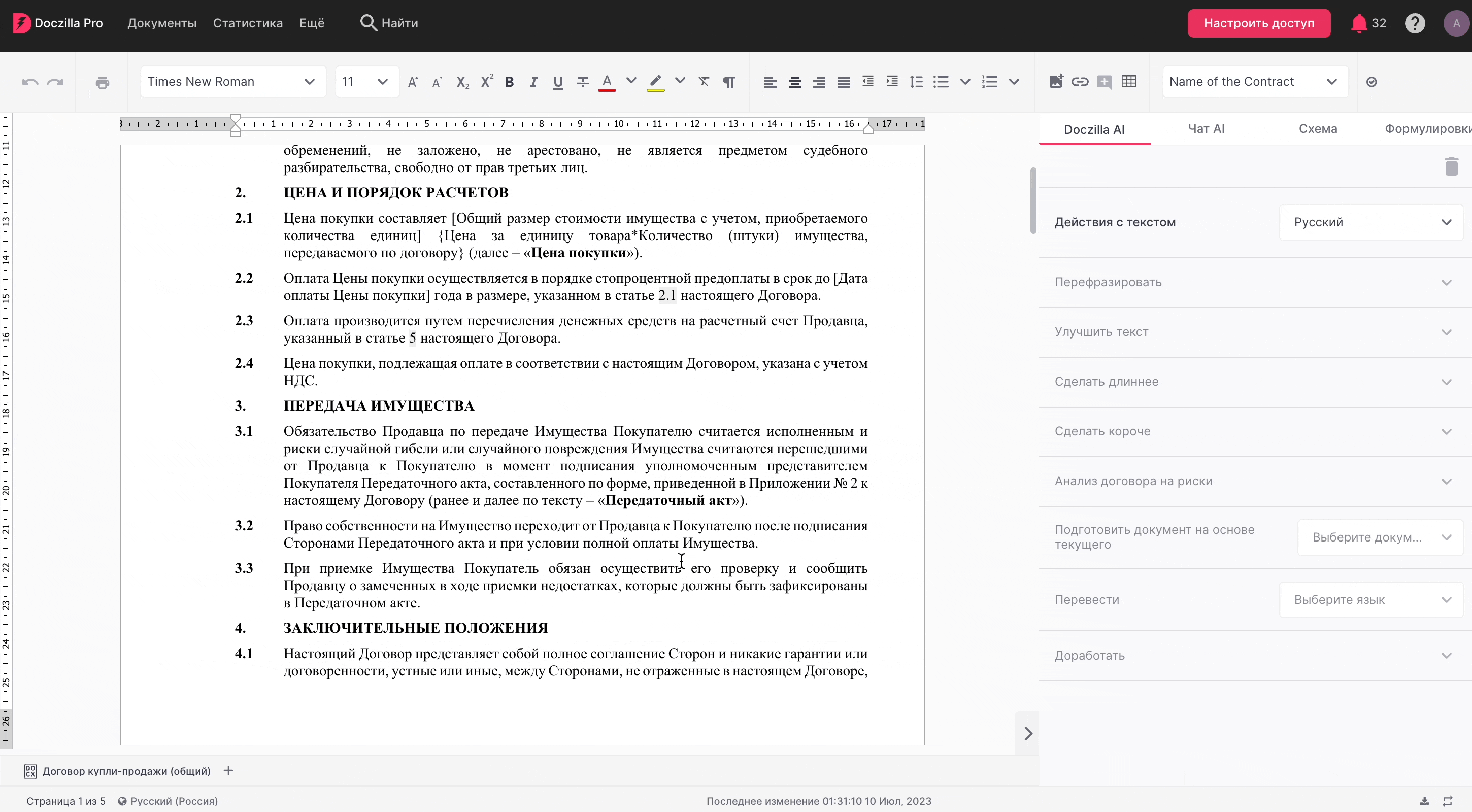
Task: Center-align the text
Action: 794,82
